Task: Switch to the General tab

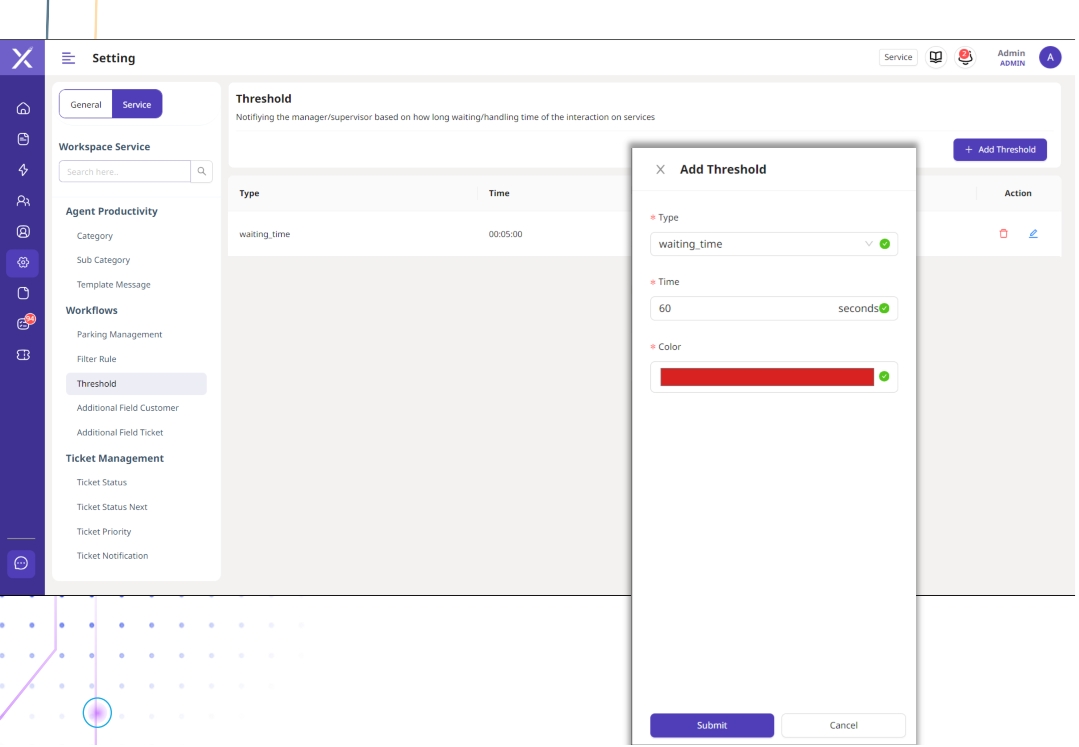Action: [x=86, y=105]
